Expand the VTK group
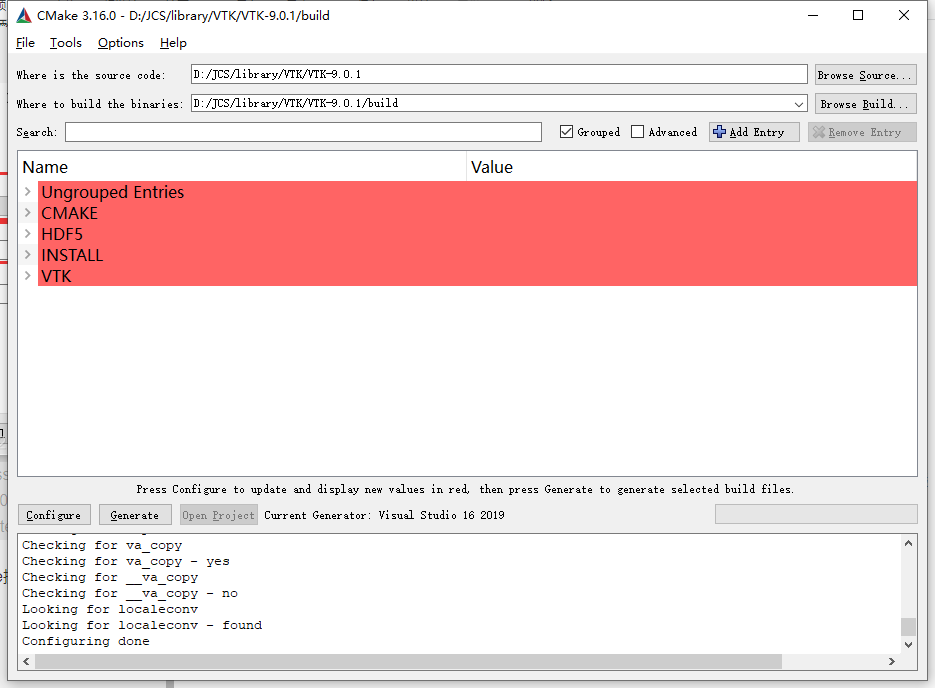The height and width of the screenshot is (688, 935). (27, 276)
